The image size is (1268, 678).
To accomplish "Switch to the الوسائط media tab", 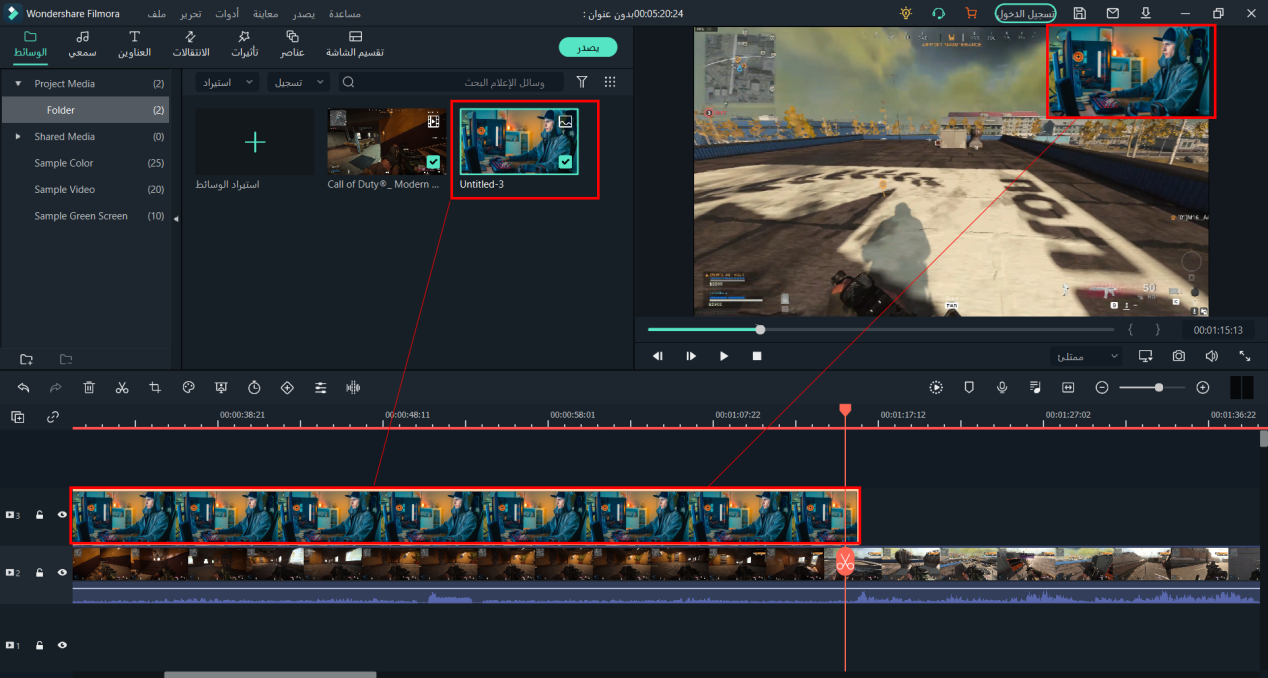I will [30, 44].
